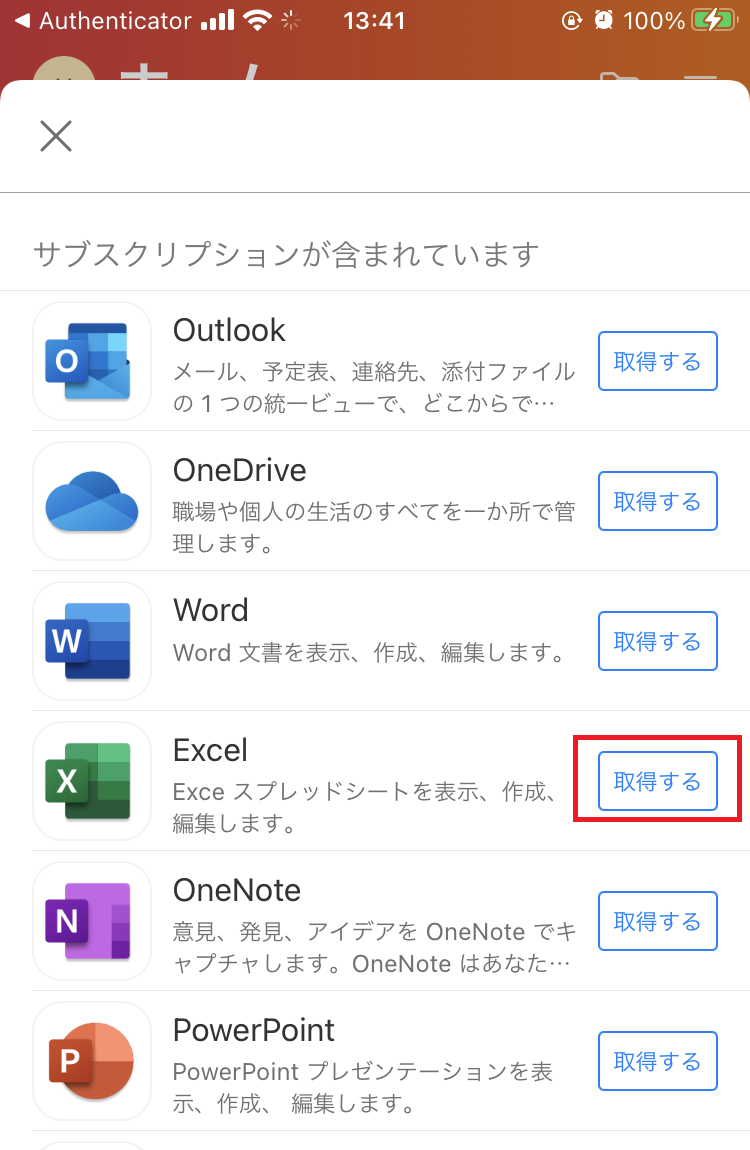The height and width of the screenshot is (1150, 750).
Task: Tap the Word app icon
Action: click(92, 641)
